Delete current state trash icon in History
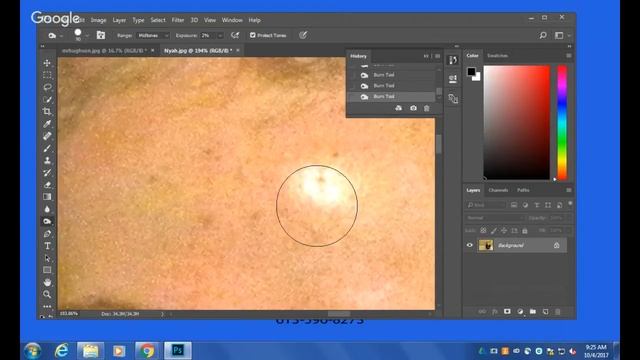Viewport: 640px width, 360px height. coord(427,108)
